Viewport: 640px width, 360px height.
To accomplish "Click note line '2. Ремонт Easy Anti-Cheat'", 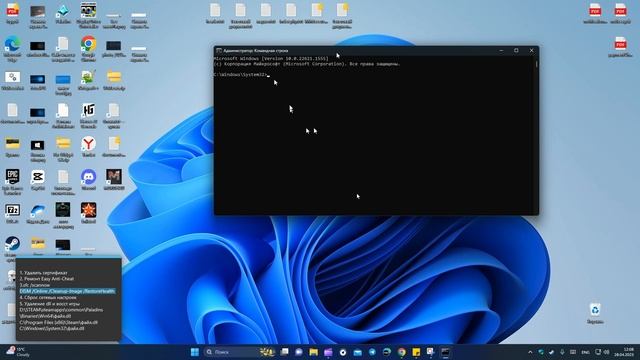I will click(47, 279).
